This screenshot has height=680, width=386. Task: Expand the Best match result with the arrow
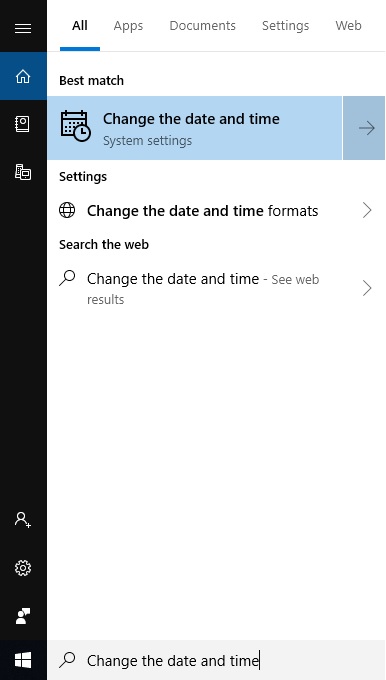(x=364, y=128)
